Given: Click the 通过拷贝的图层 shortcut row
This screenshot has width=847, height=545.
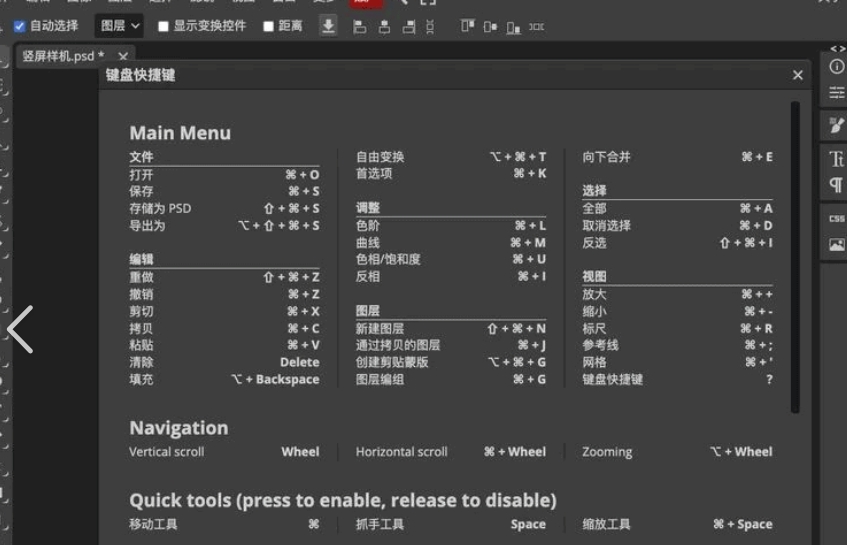Looking at the screenshot, I should point(451,345).
